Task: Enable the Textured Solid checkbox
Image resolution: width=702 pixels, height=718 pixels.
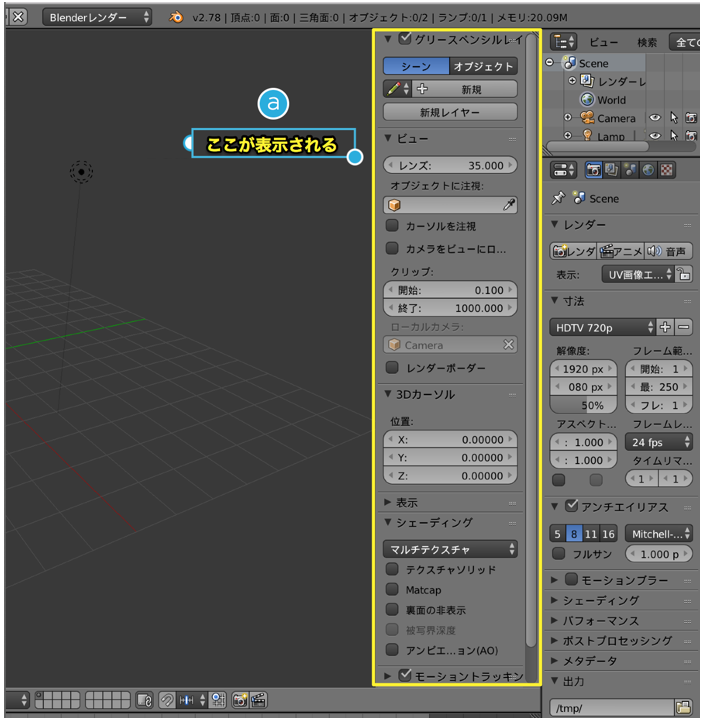Action: [x=392, y=569]
